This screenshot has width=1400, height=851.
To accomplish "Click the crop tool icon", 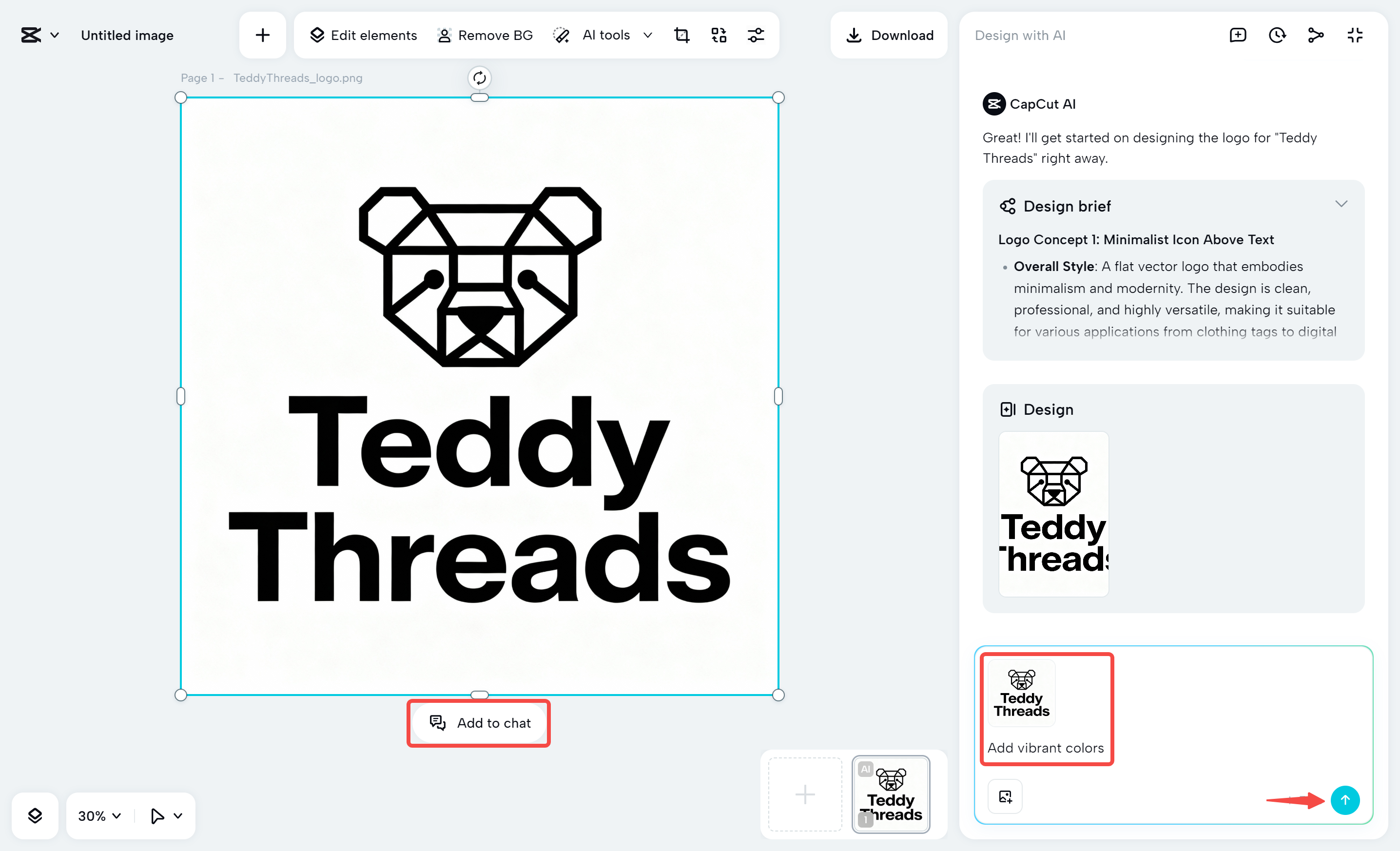I will pyautogui.click(x=681, y=35).
